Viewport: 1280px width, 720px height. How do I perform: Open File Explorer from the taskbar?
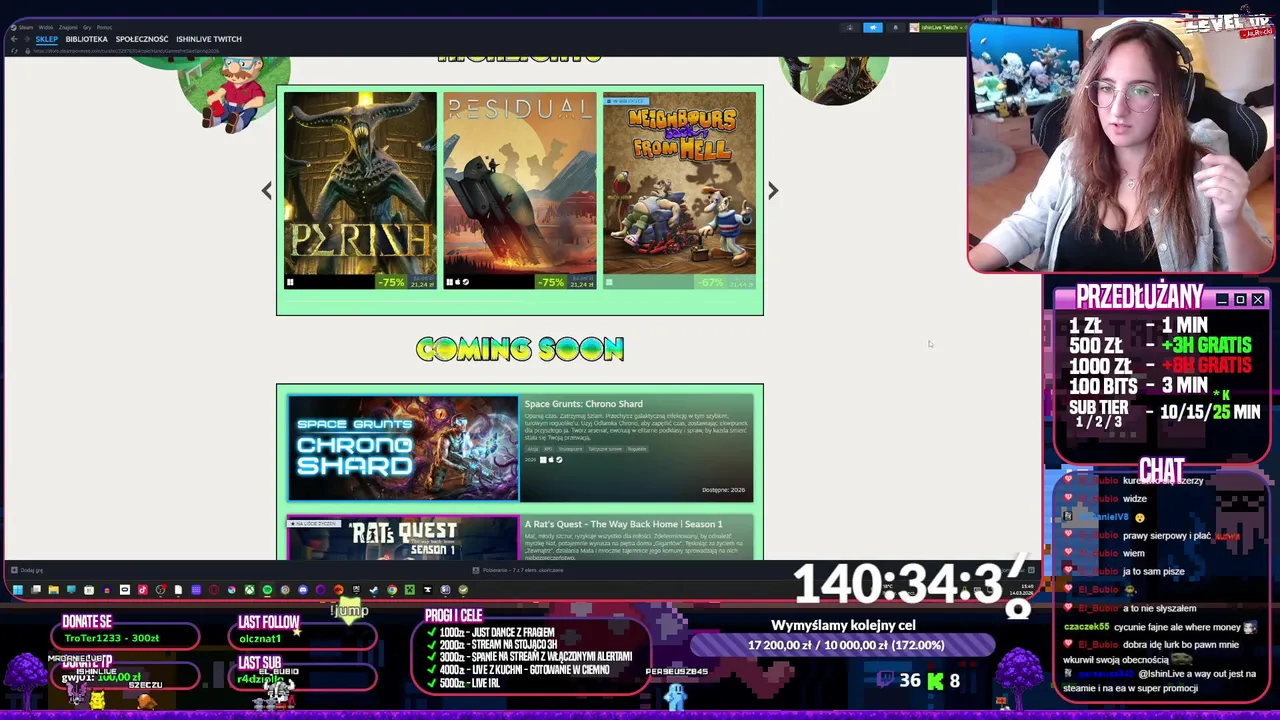pyautogui.click(x=53, y=590)
